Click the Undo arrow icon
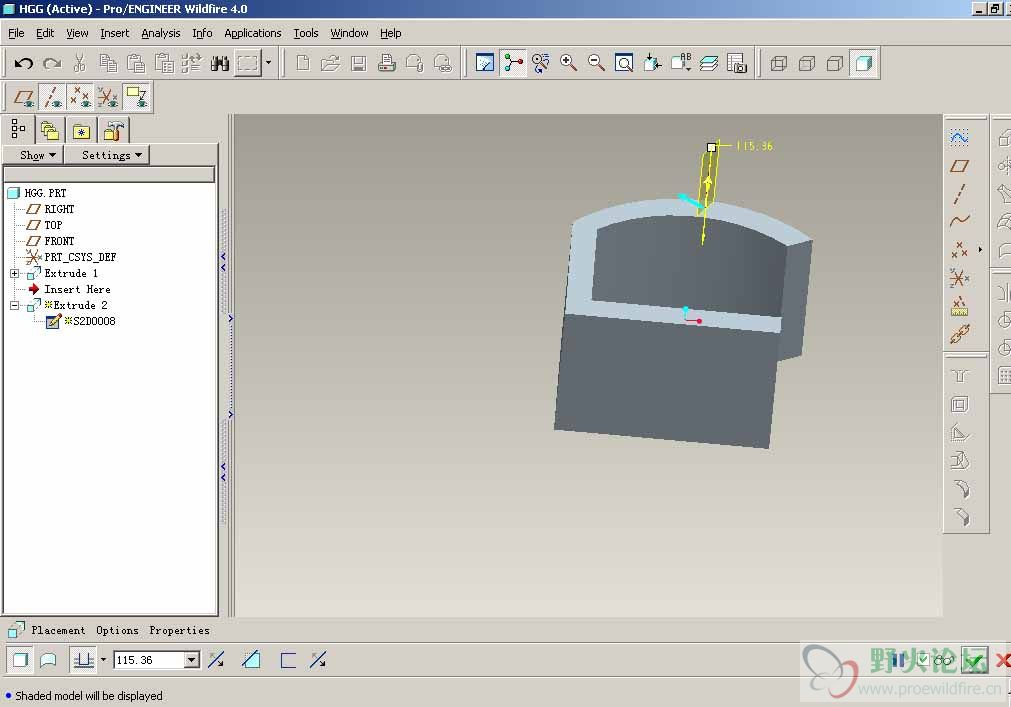1011x707 pixels. [24, 63]
